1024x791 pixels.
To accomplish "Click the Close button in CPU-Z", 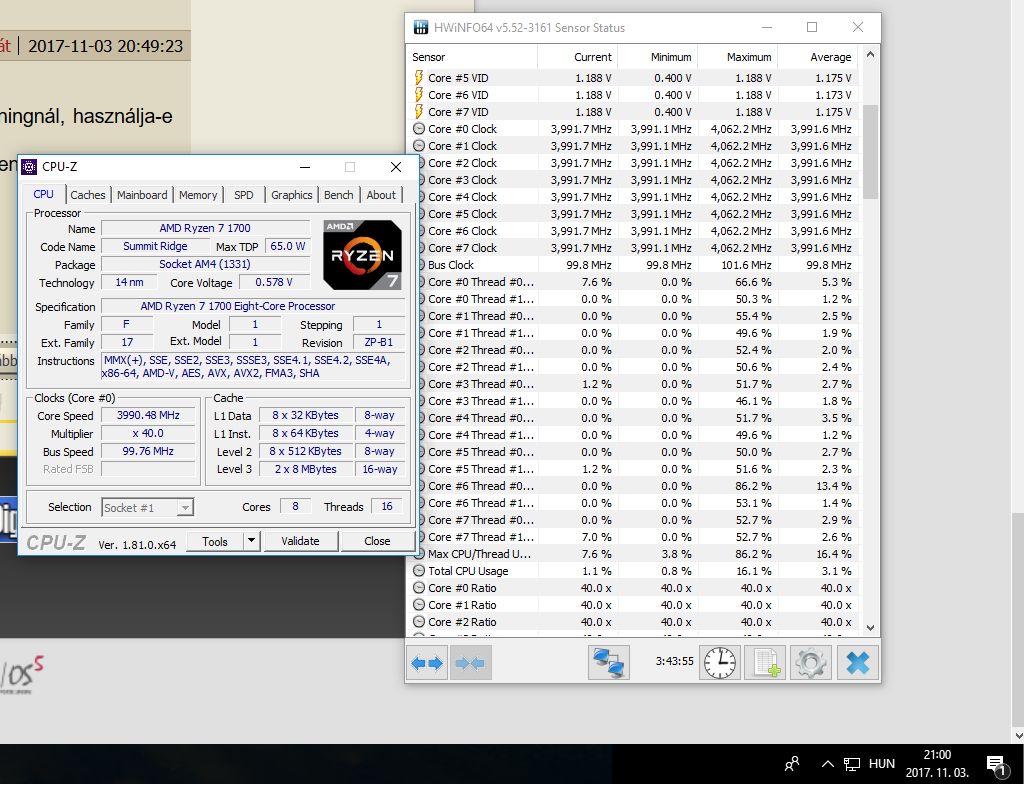I will 377,541.
